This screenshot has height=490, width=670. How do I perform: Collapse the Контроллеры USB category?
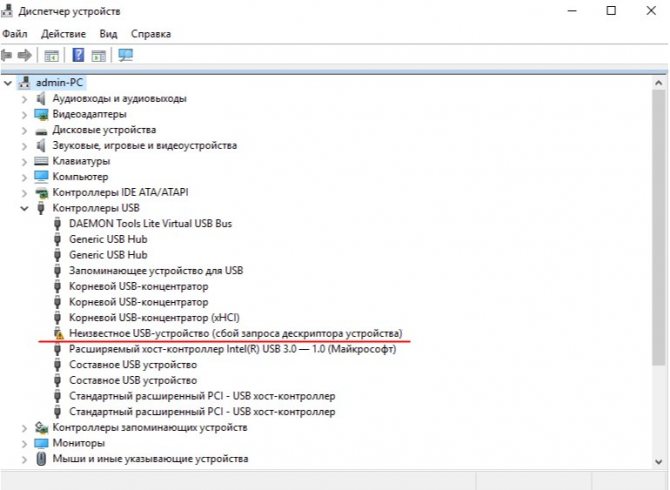click(24, 208)
